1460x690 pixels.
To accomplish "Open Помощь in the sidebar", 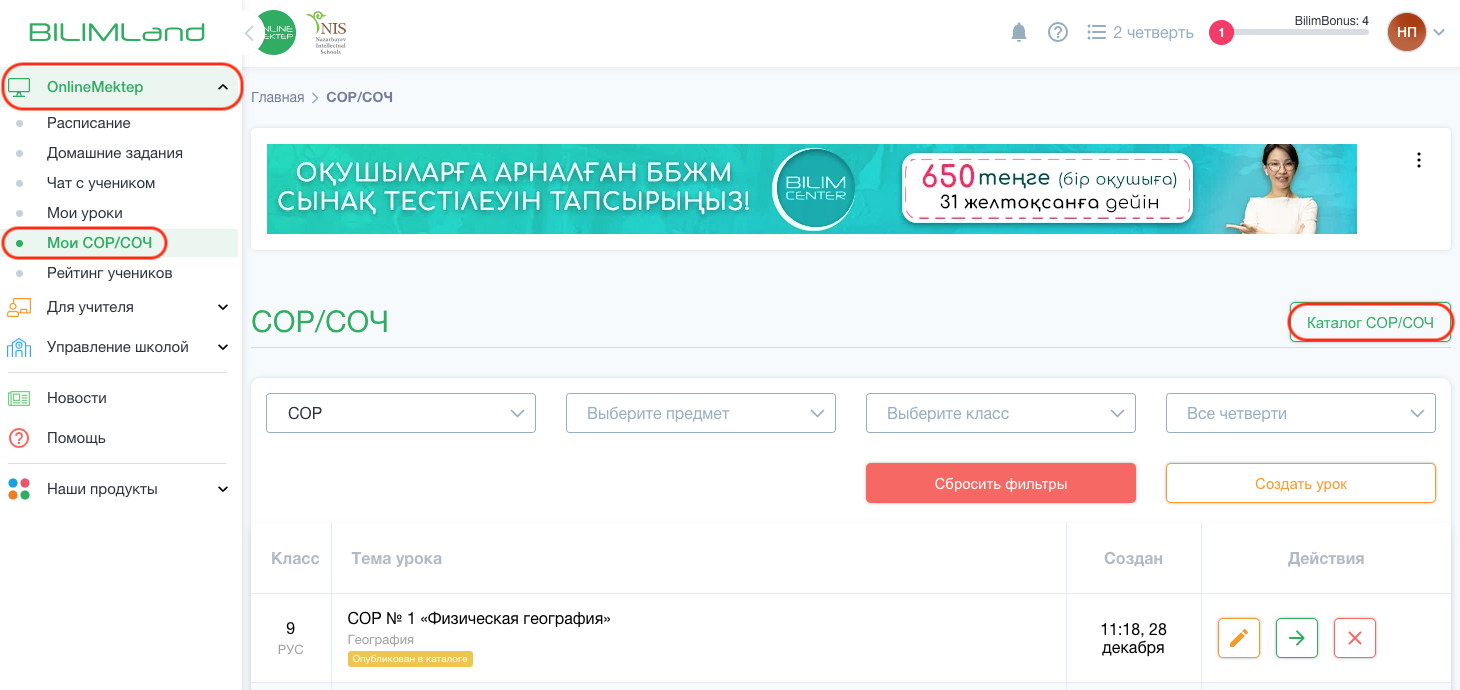I will (x=76, y=438).
